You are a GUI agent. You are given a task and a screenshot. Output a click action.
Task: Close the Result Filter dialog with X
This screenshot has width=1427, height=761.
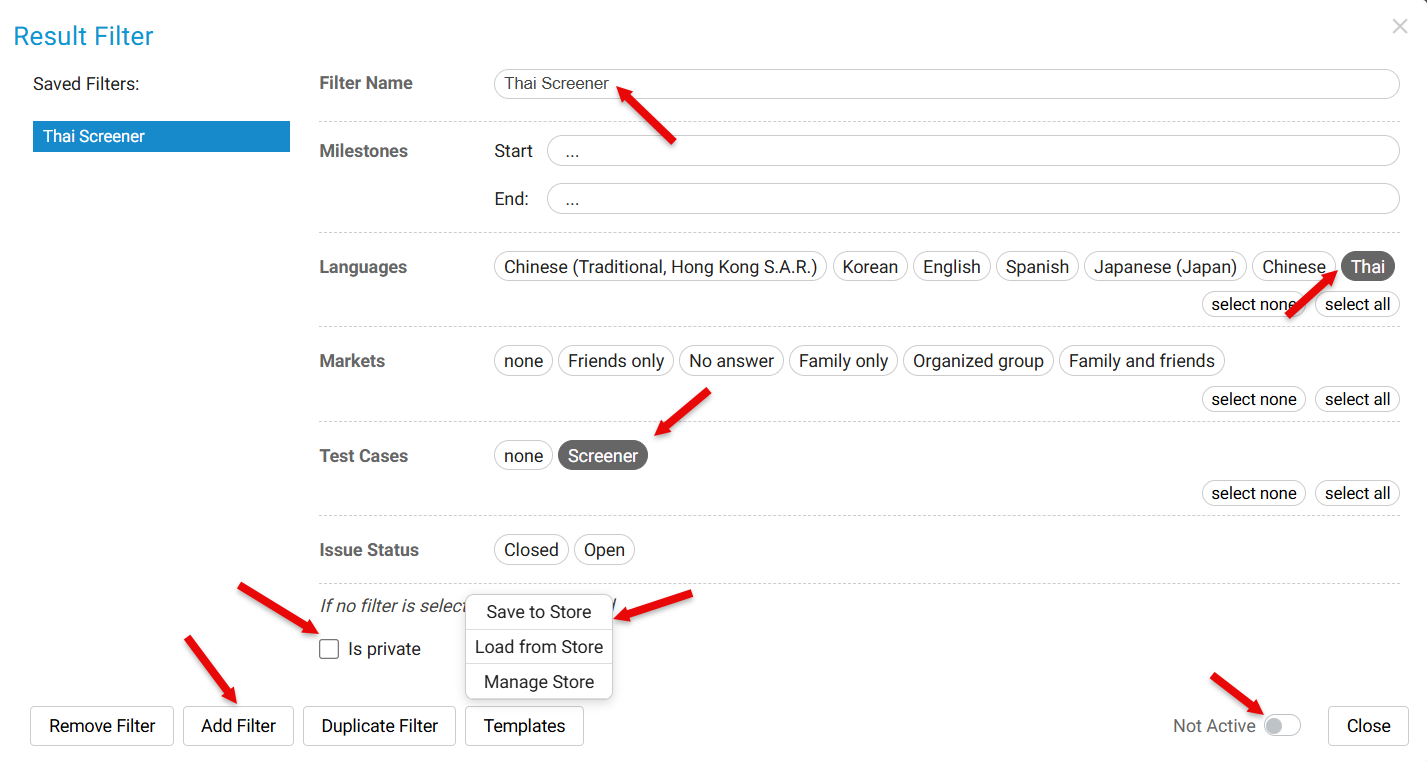click(1399, 27)
